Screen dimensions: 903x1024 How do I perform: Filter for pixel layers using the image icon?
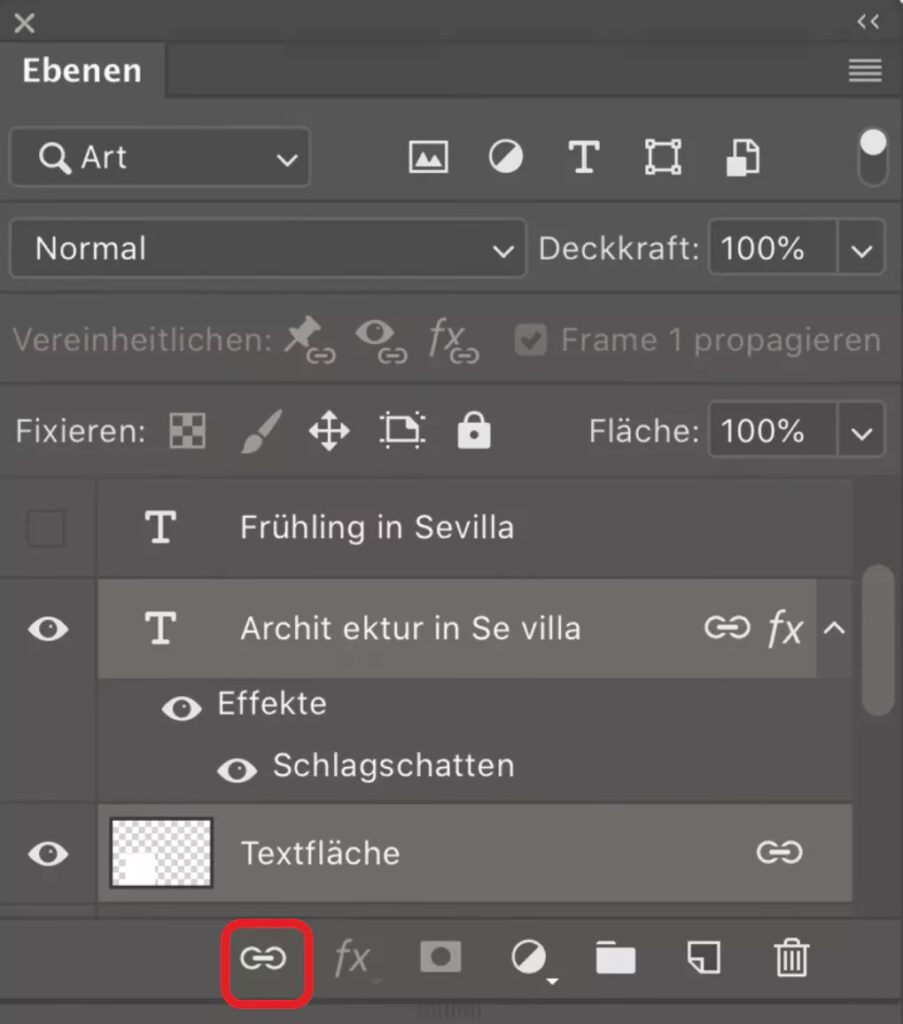point(428,157)
